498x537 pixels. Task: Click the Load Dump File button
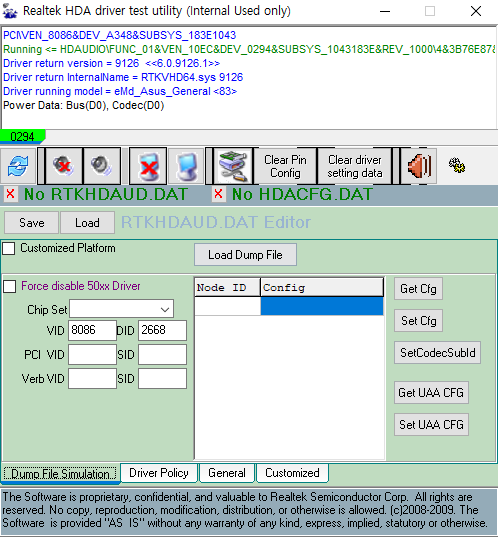[245, 255]
